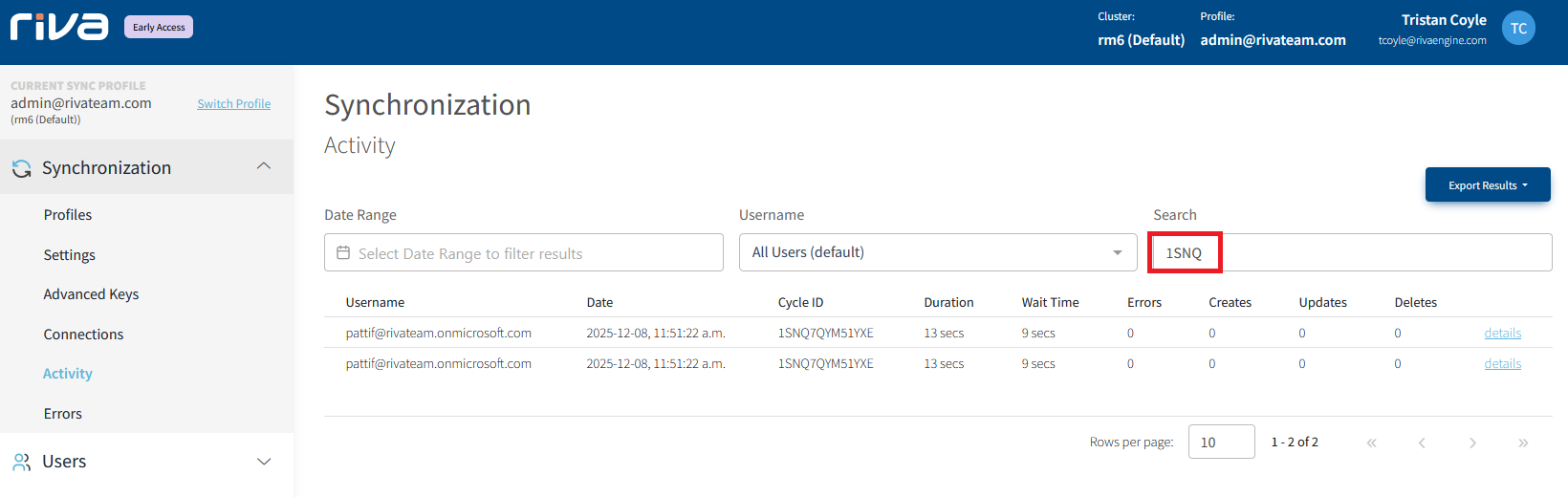Click the Username column header

[x=375, y=303]
